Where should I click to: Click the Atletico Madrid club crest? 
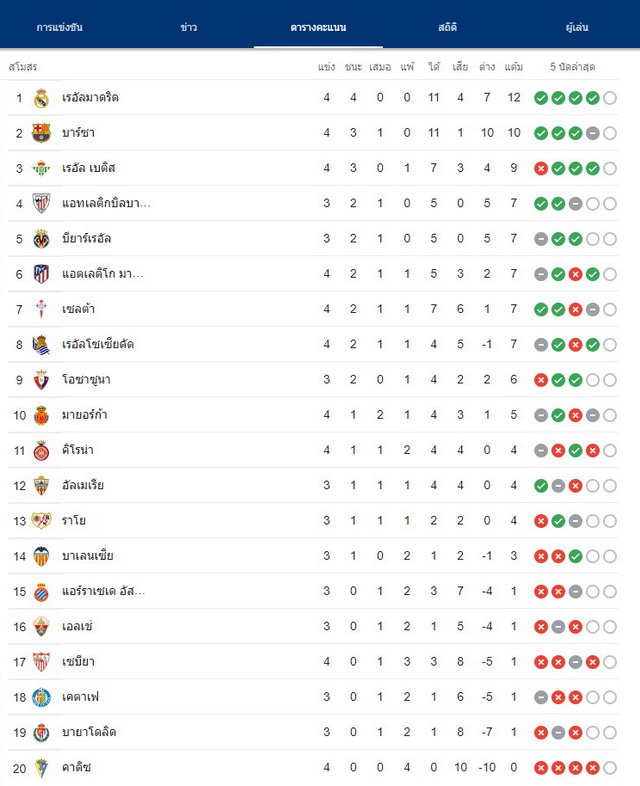tap(41, 274)
